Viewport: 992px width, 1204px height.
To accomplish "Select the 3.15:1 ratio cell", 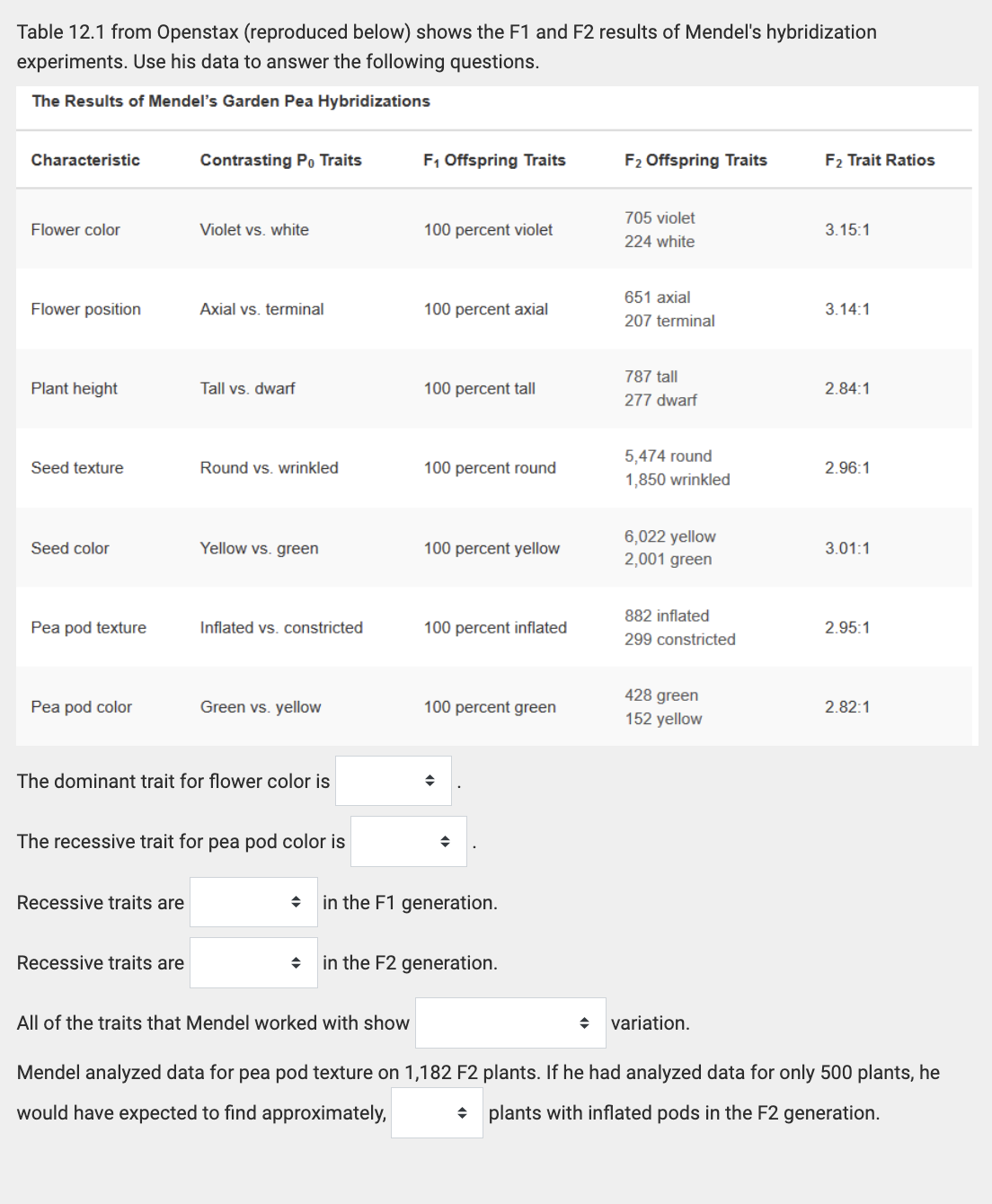I will pos(846,229).
